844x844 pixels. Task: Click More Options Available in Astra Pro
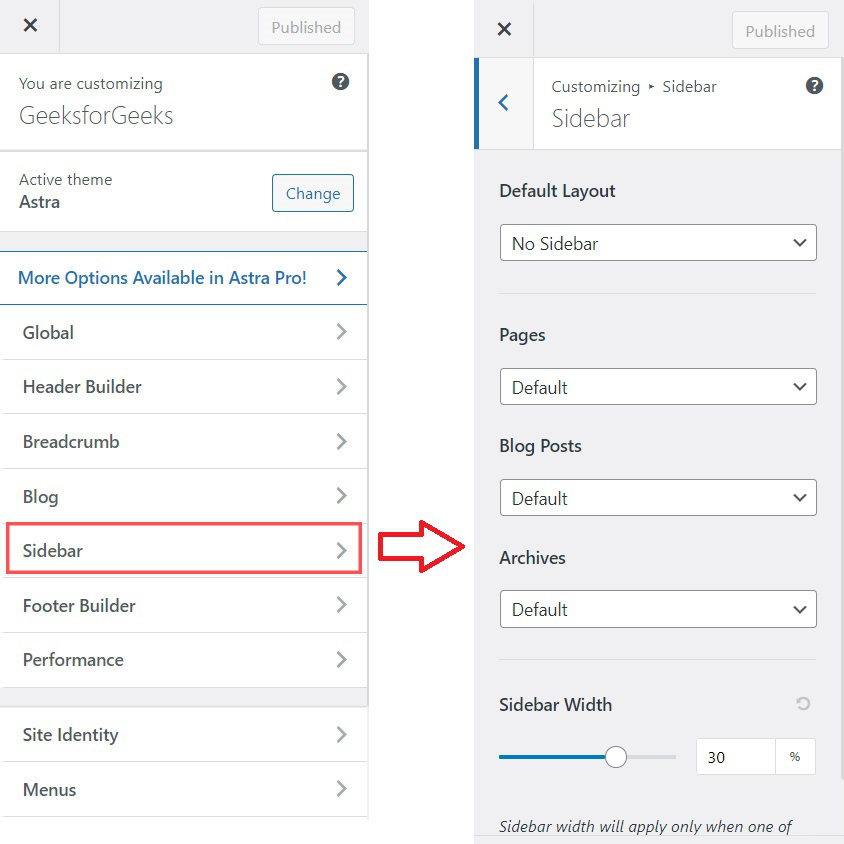(x=184, y=278)
